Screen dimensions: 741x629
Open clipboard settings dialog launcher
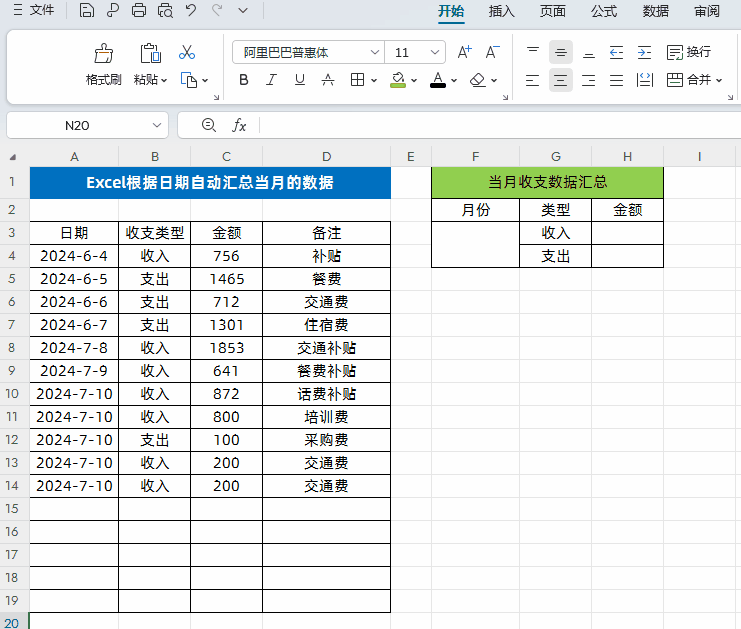coord(216,97)
